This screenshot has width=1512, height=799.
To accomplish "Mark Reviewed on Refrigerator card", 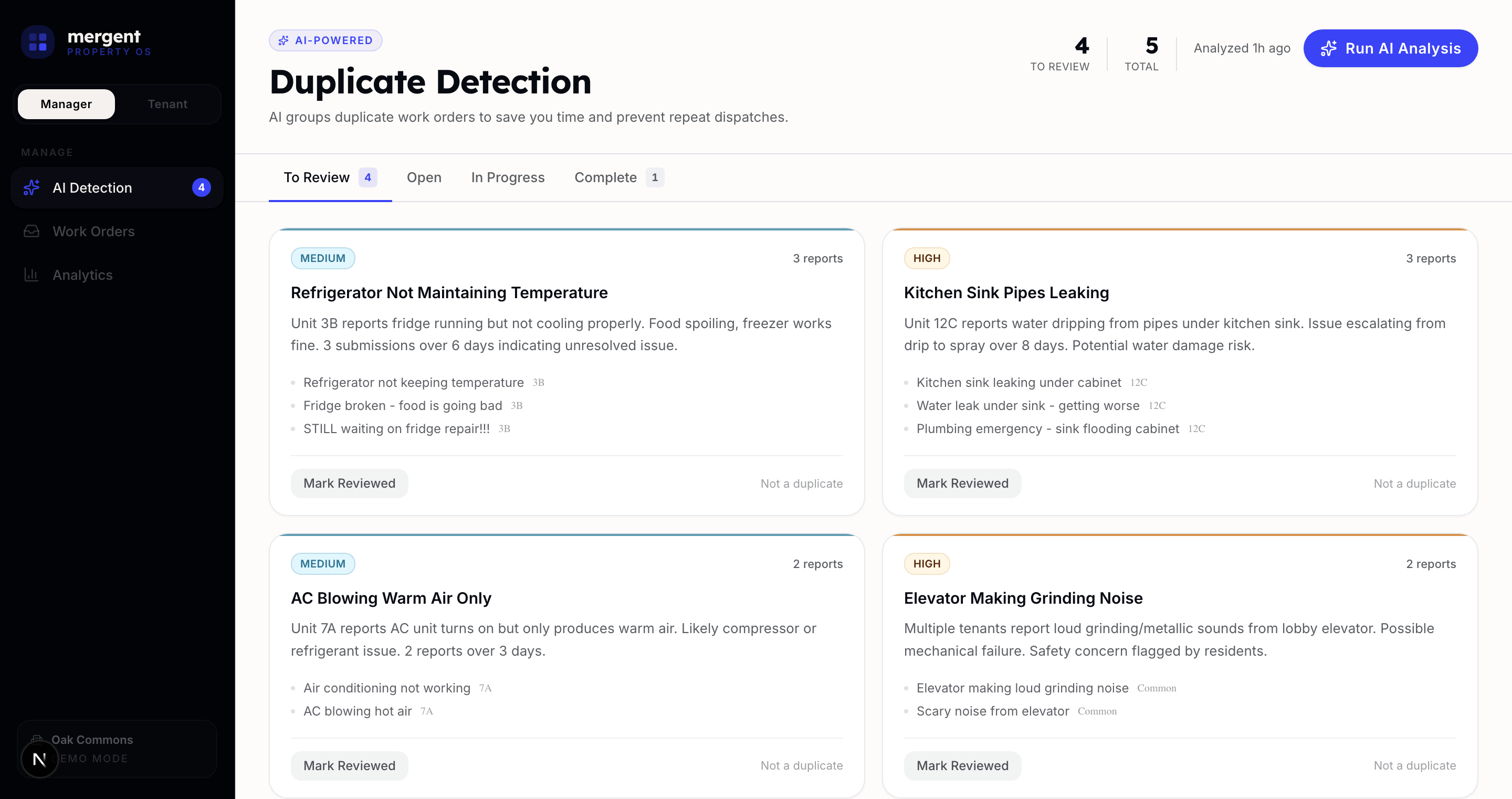I will pyautogui.click(x=349, y=483).
